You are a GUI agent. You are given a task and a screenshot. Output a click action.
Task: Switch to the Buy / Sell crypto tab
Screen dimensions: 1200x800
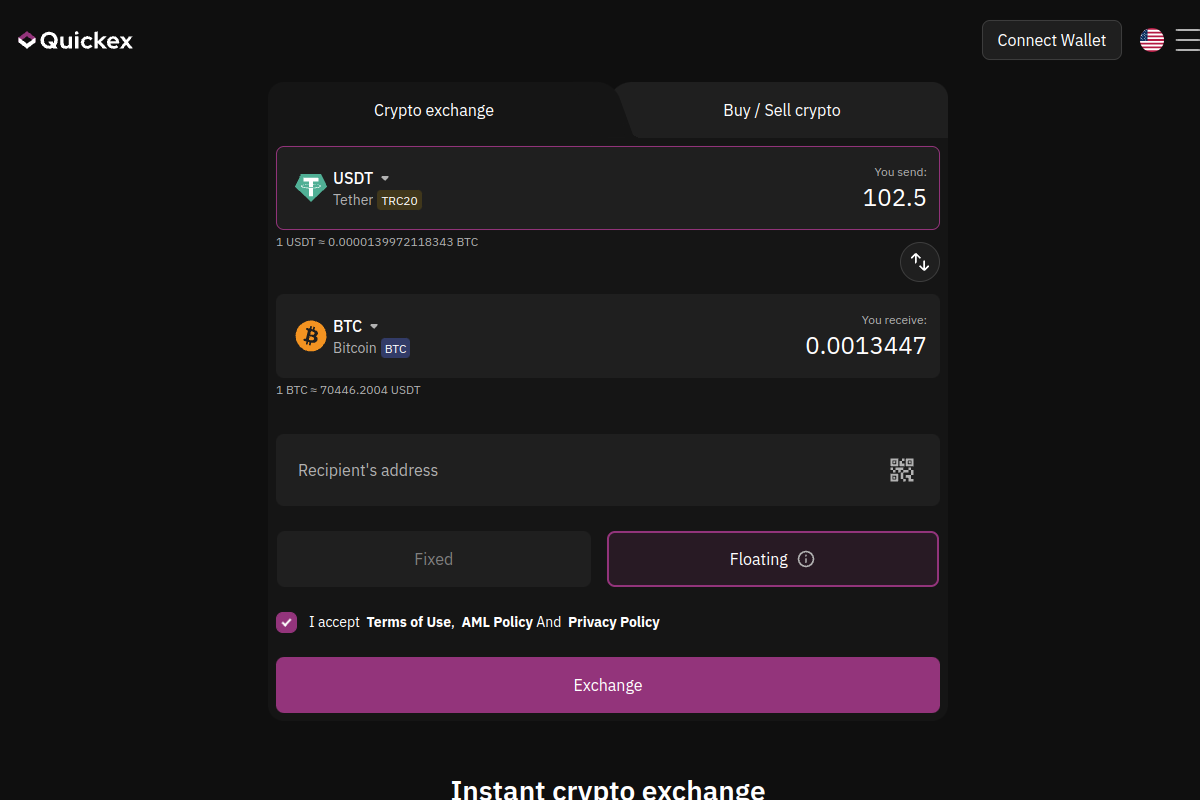[x=781, y=110]
